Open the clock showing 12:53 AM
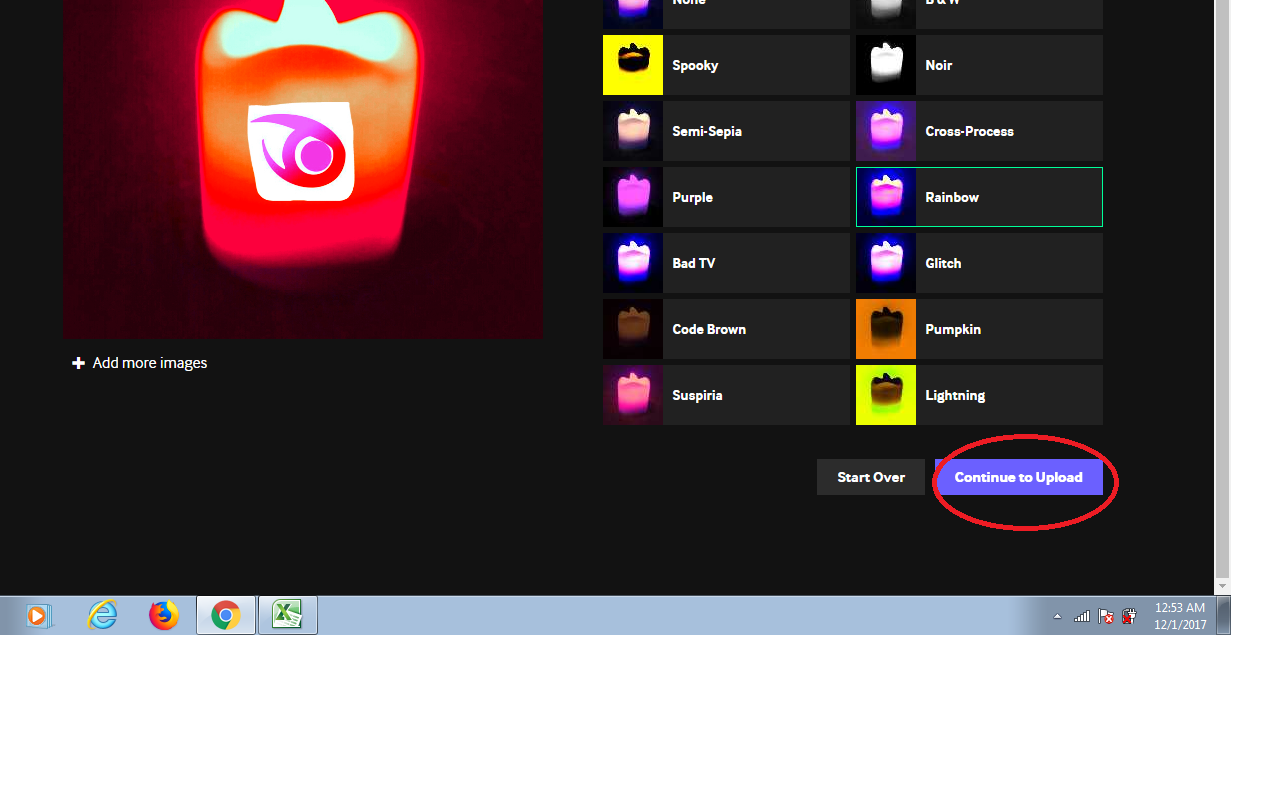The height and width of the screenshot is (800, 1280). click(x=1180, y=615)
